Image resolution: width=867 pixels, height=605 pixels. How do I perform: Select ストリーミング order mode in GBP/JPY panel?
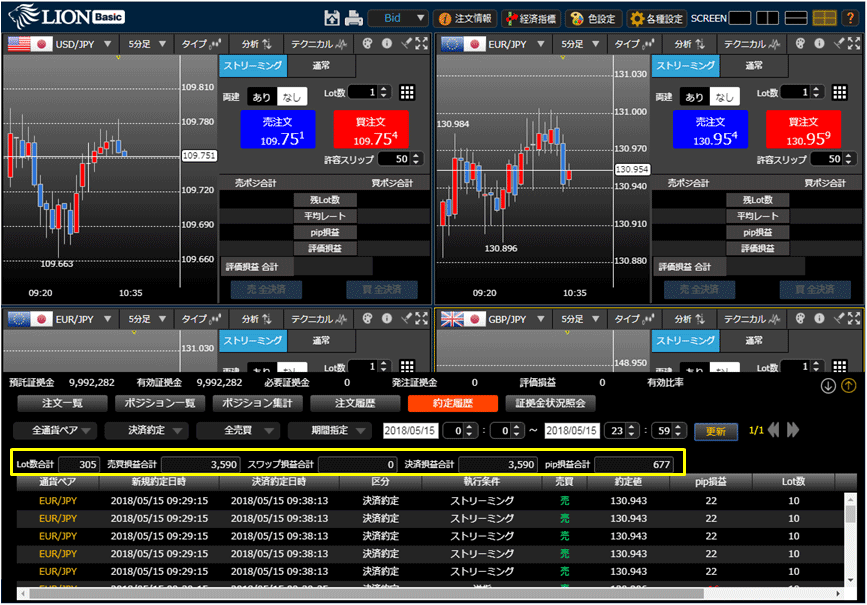686,341
